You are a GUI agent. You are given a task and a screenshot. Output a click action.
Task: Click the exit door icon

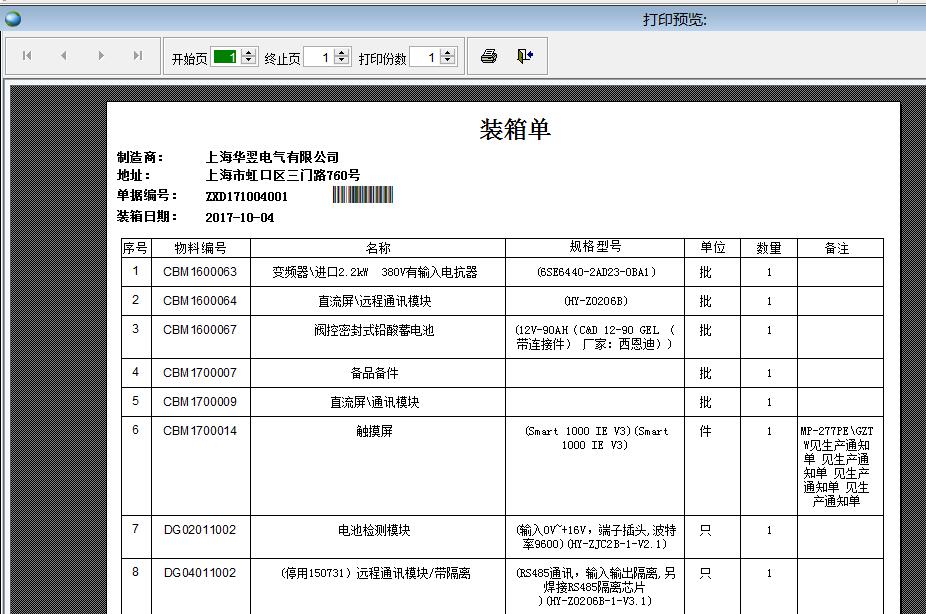525,56
